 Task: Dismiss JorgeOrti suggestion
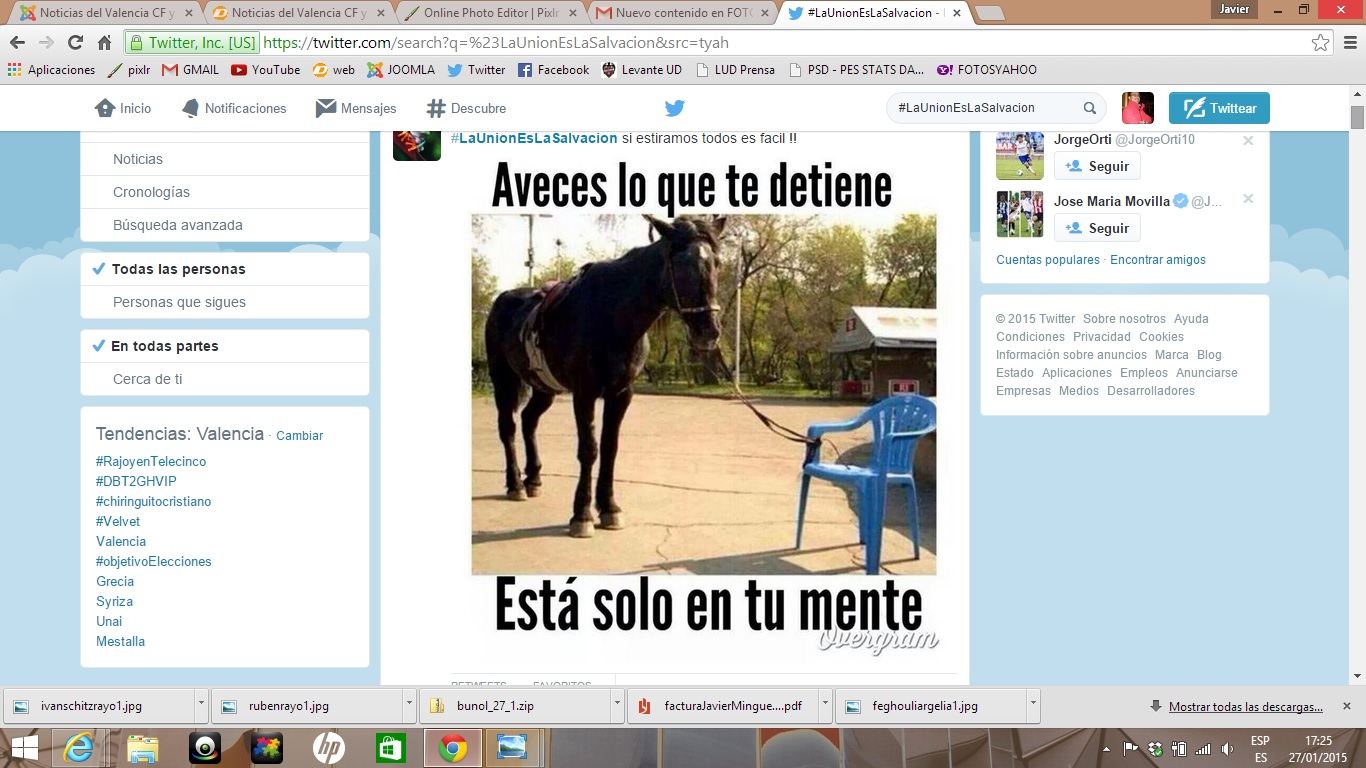coord(1248,141)
